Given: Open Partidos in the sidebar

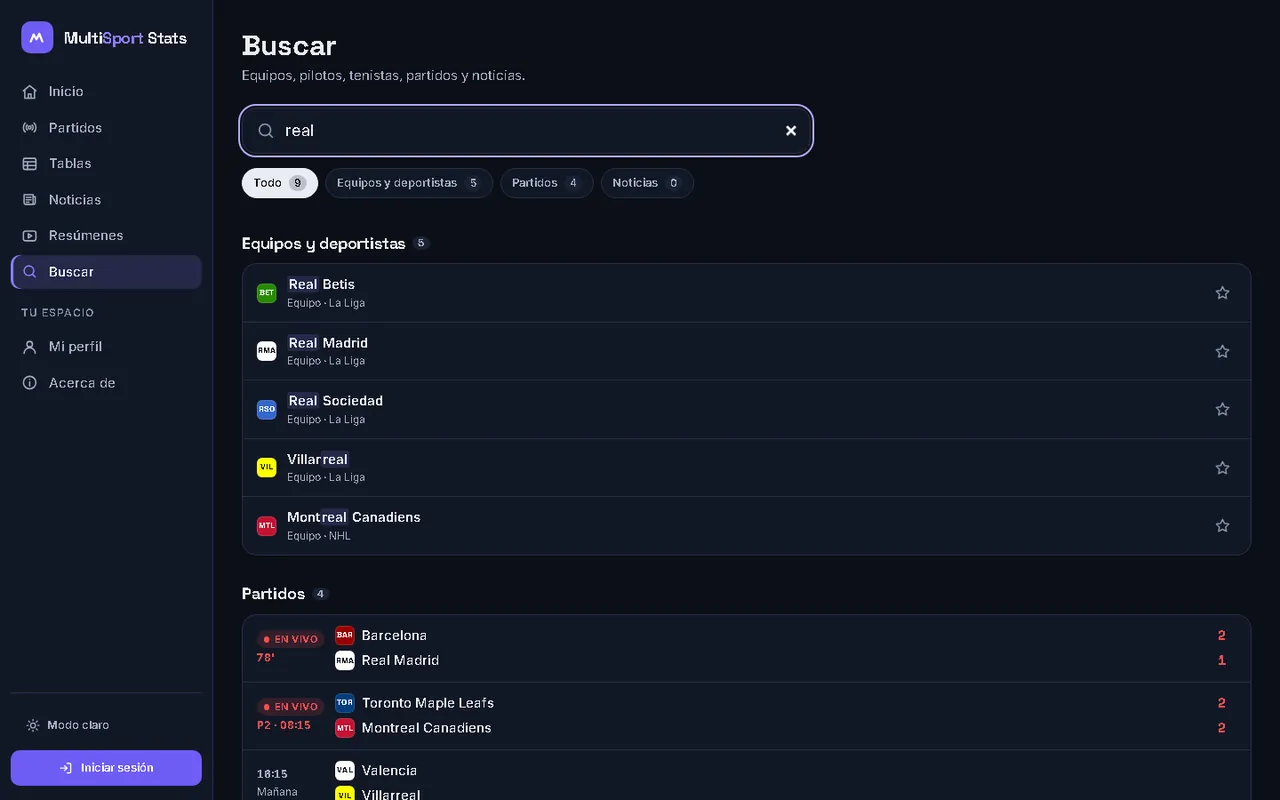Looking at the screenshot, I should pyautogui.click(x=106, y=128).
